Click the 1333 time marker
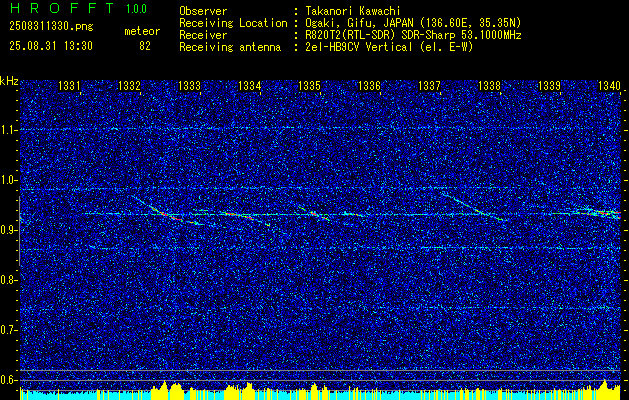Viewport: 629px width, 400px height. 189,85
